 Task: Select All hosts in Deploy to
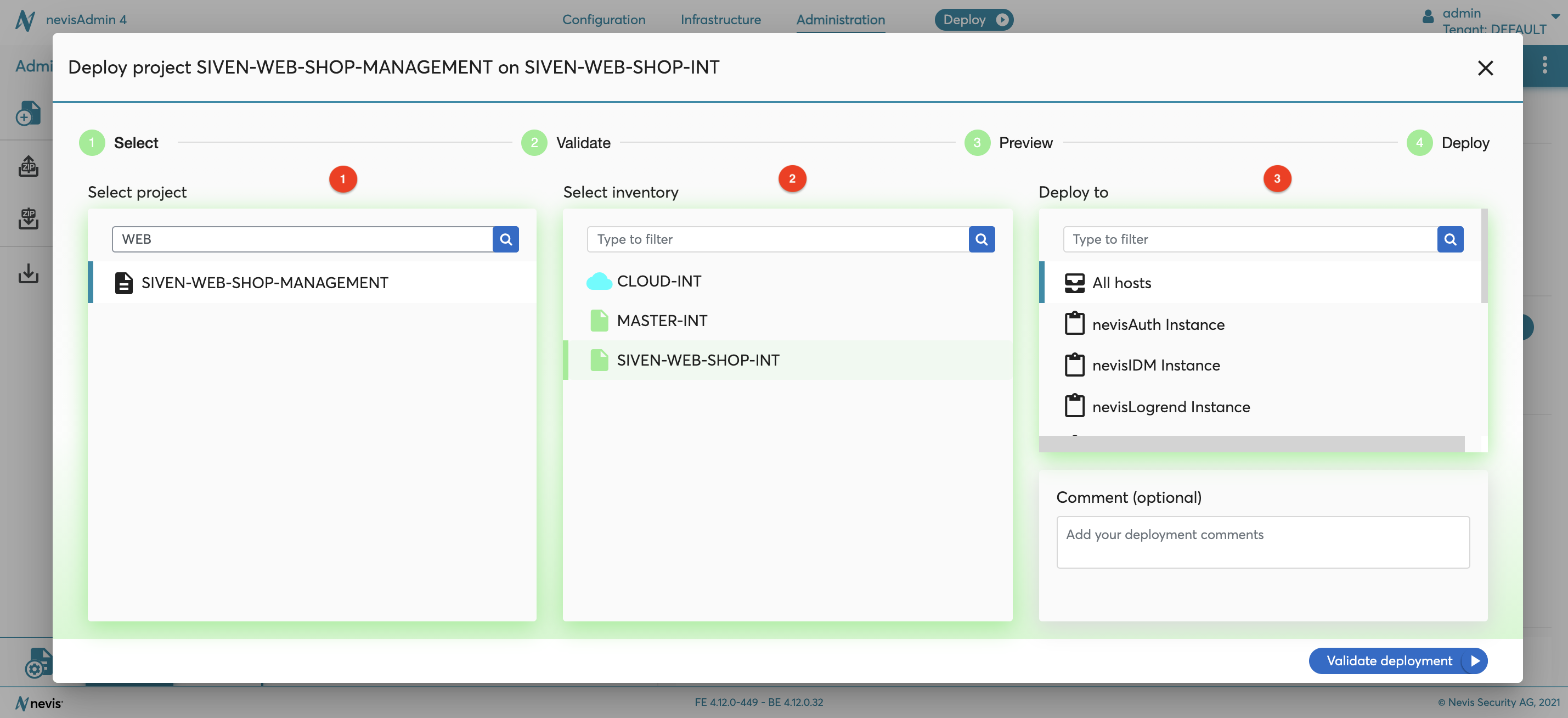click(x=1259, y=283)
